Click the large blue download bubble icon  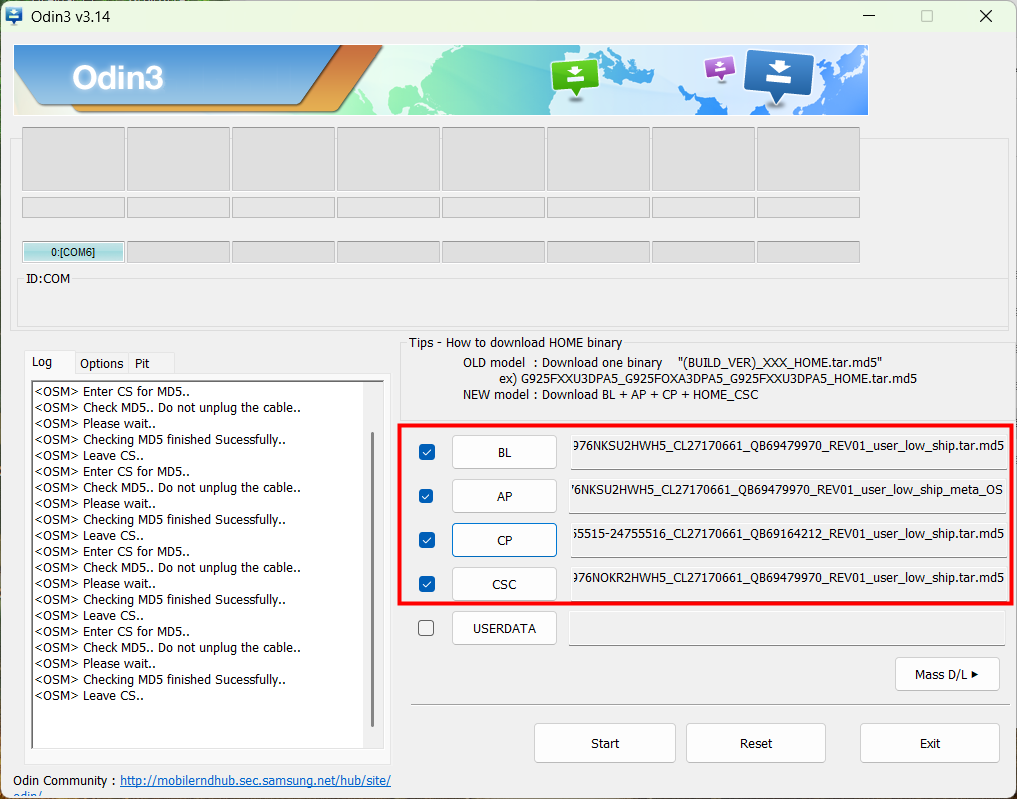(x=778, y=77)
